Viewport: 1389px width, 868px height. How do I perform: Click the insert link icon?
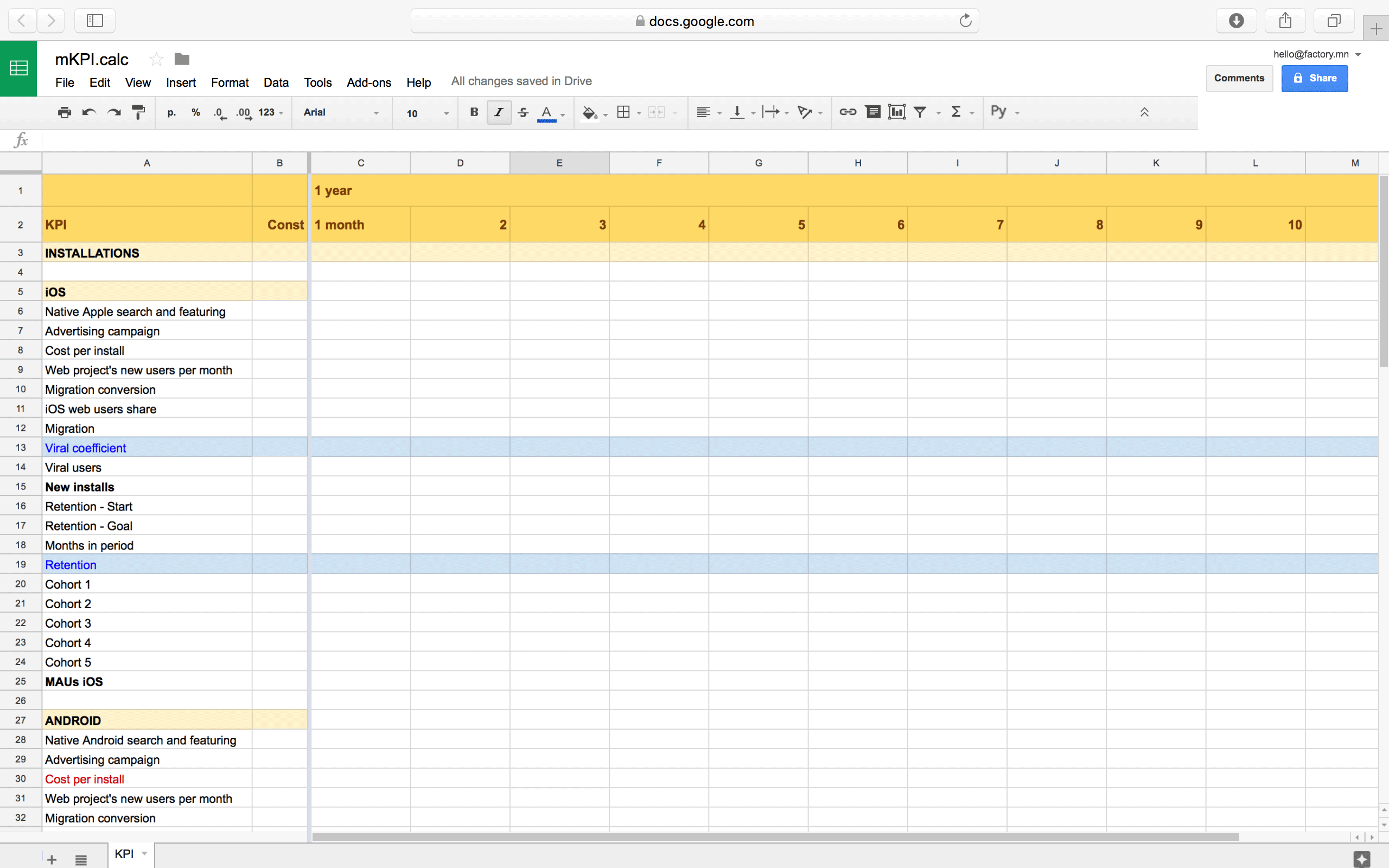point(847,112)
